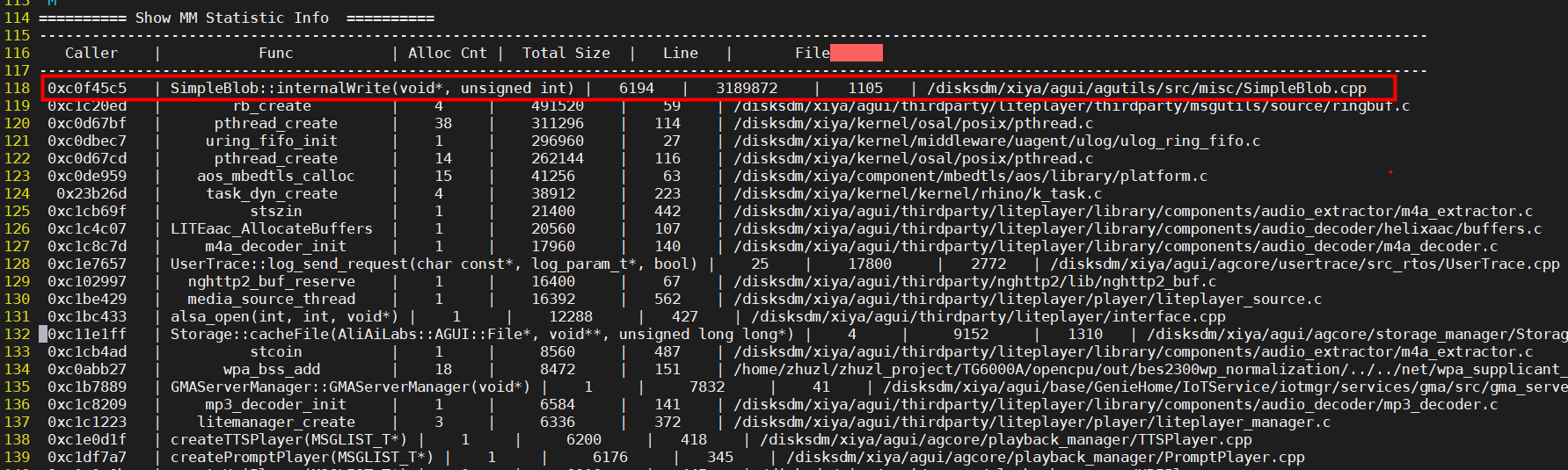The image size is (1568, 470).
Task: Click caller address 0xc0d67cd
Action: [x=87, y=158]
